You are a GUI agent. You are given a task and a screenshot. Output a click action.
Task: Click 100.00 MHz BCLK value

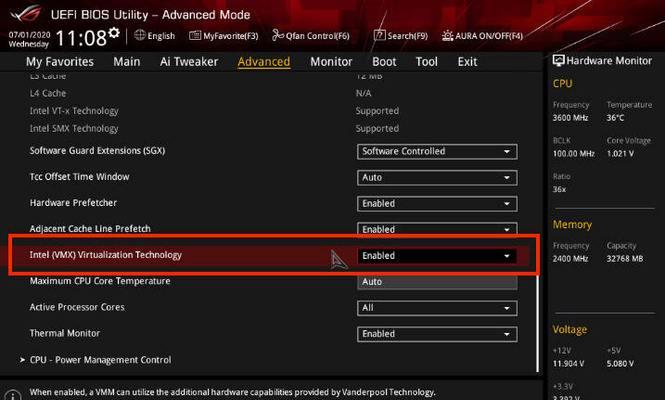tap(573, 154)
